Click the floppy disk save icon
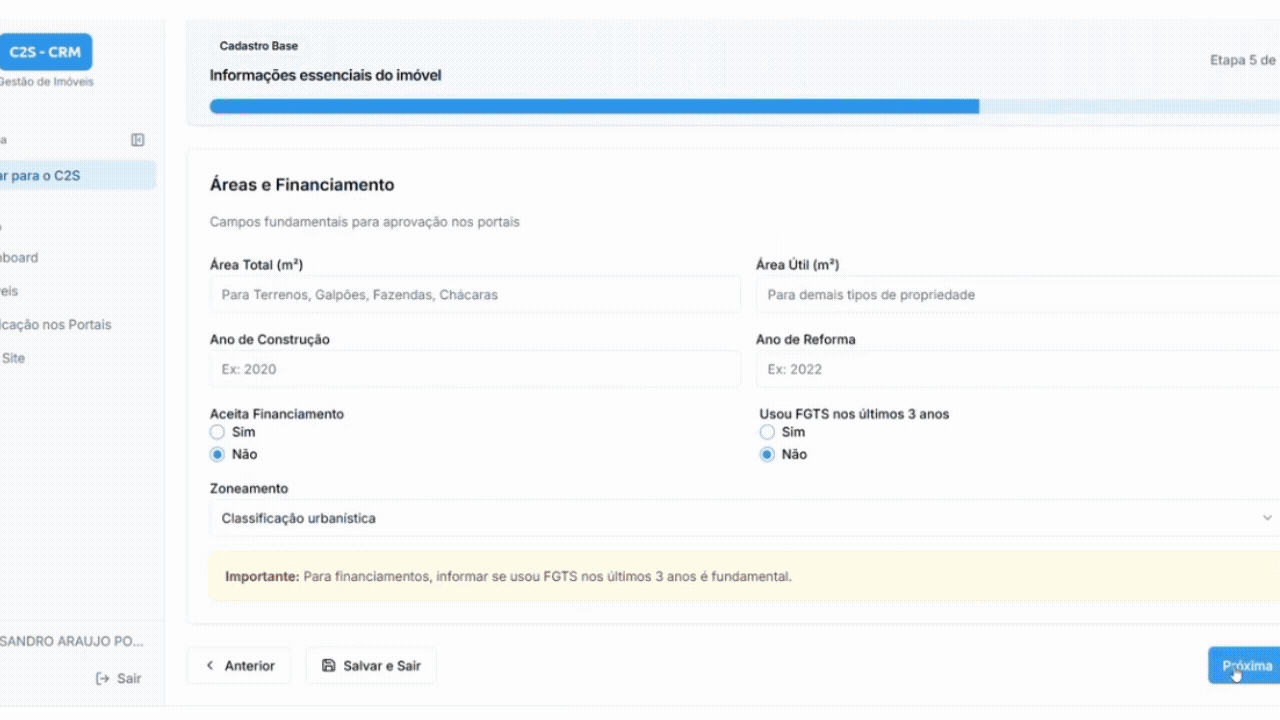The image size is (1280, 720). 328,666
